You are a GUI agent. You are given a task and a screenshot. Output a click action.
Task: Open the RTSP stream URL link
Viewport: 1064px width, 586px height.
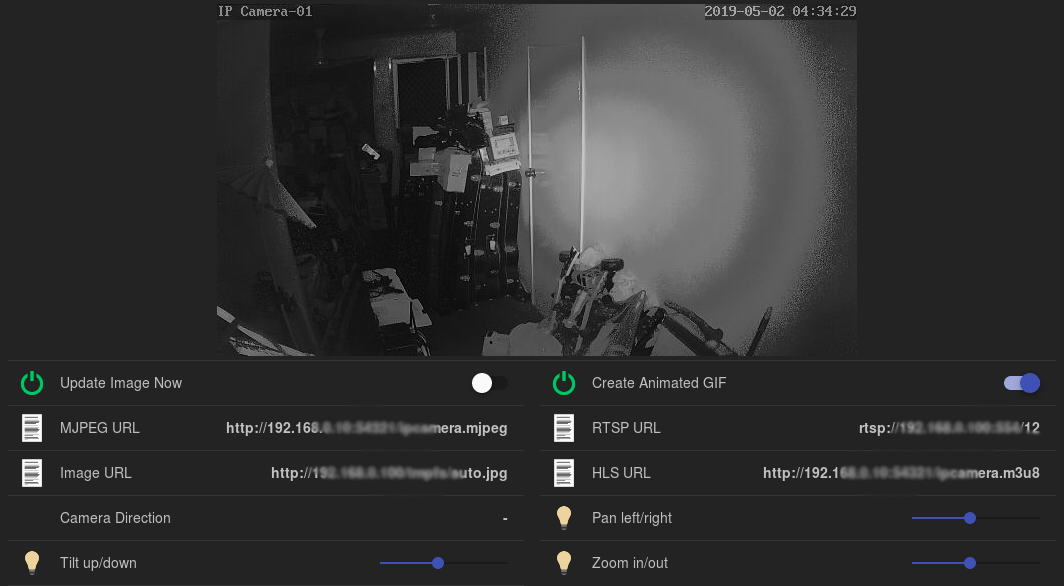950,428
